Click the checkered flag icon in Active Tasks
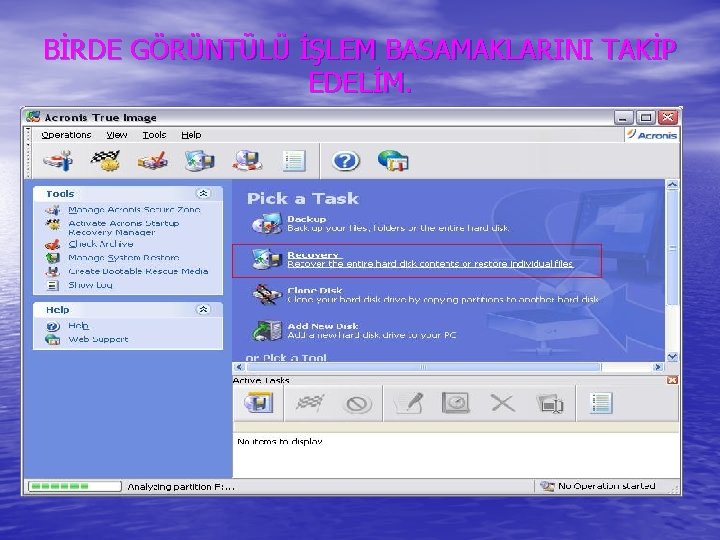Viewport: 720px width, 540px height. [310, 404]
